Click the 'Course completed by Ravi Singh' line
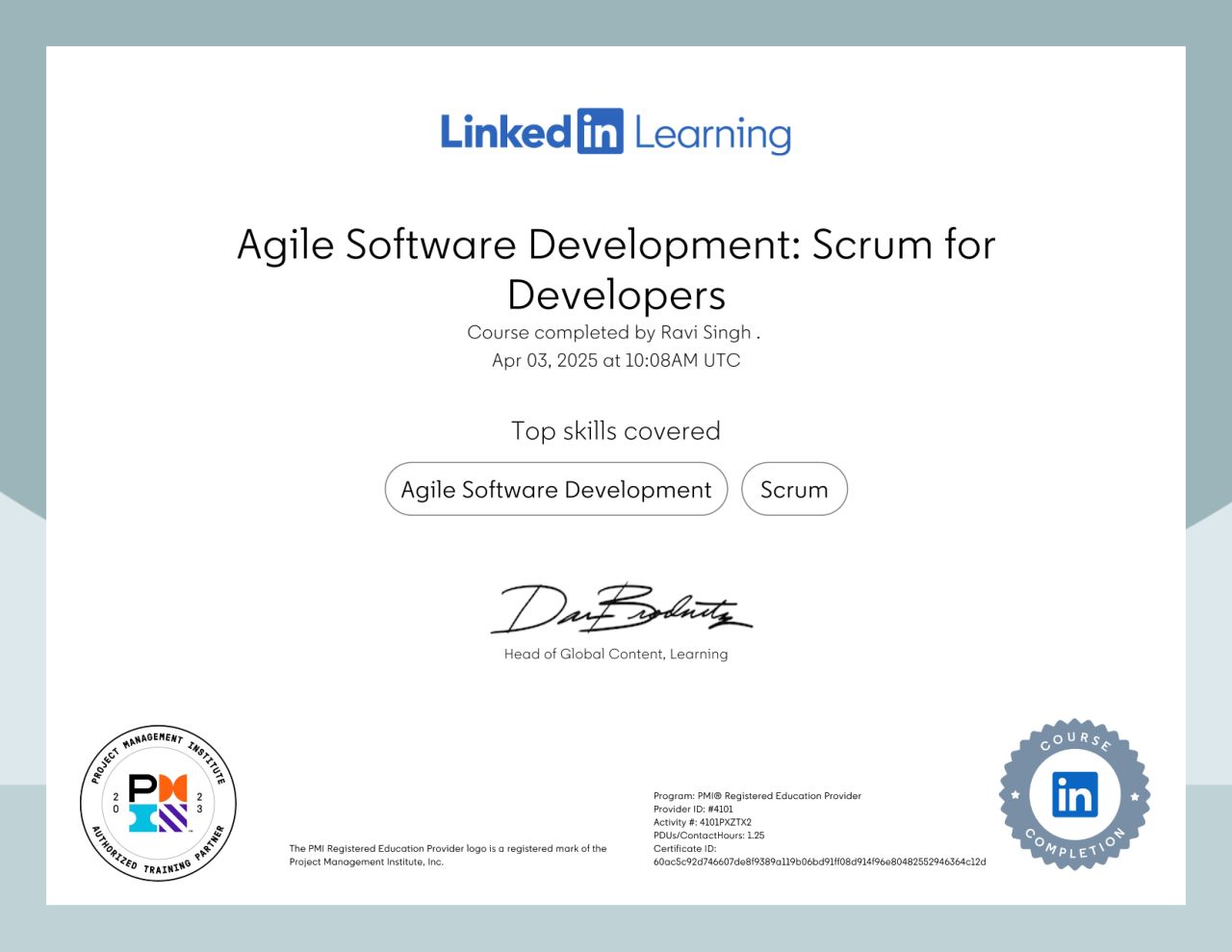The width and height of the screenshot is (1232, 952). 614,332
